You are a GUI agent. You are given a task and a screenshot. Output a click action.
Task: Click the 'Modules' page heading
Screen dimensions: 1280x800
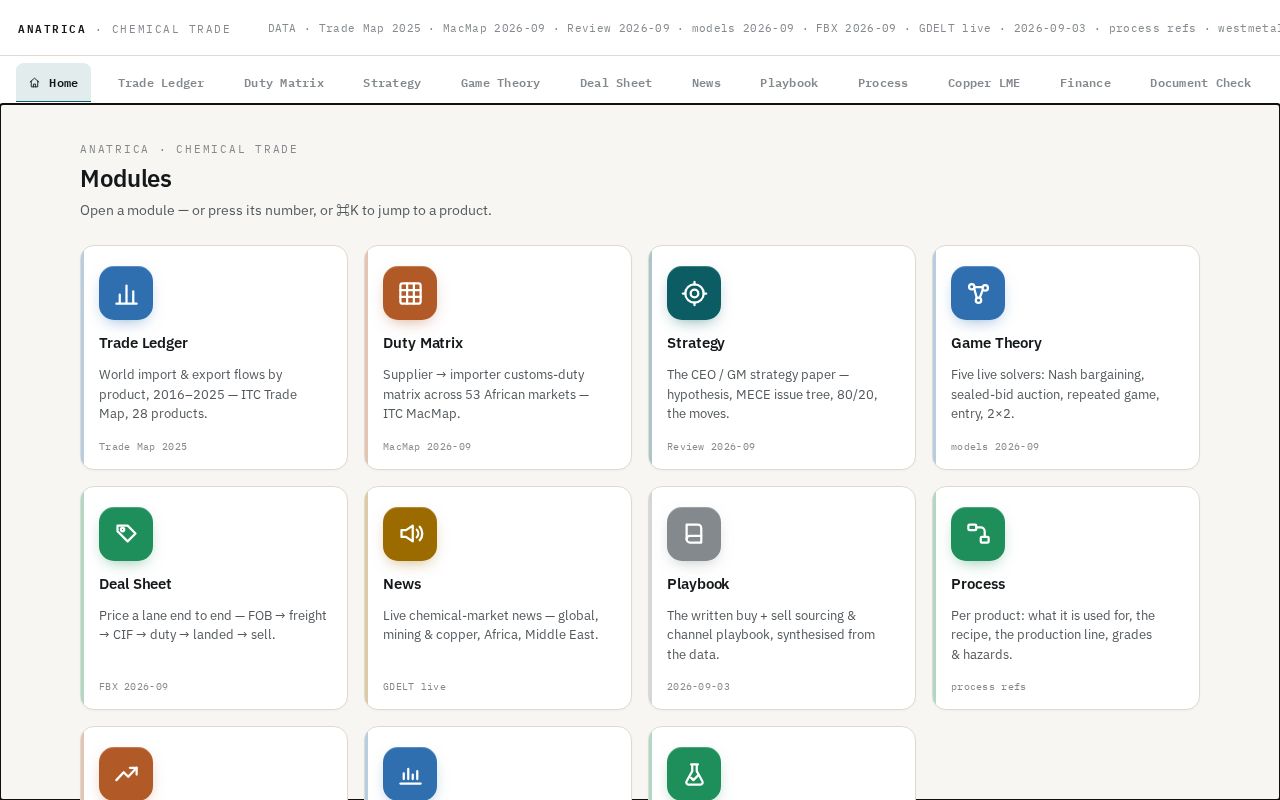point(126,179)
